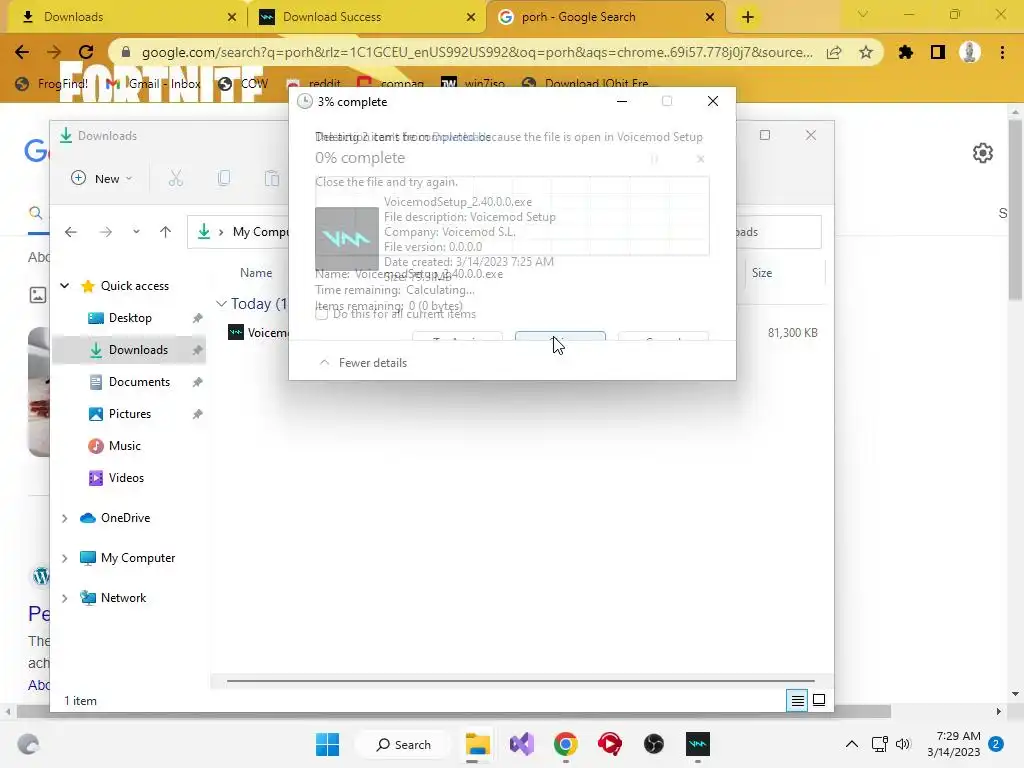Click the Chrome back arrow button

22,52
